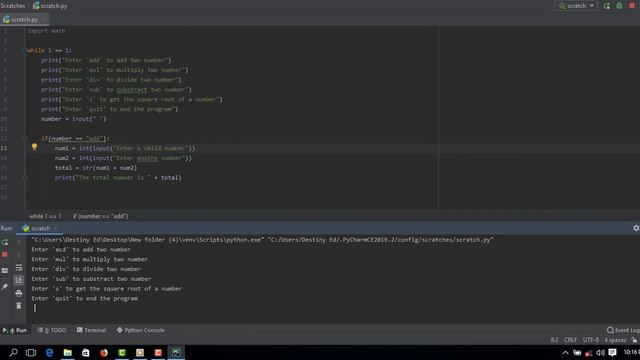The height and width of the screenshot is (360, 640).
Task: Click the red Stop button in top toolbar
Action: click(632, 6)
